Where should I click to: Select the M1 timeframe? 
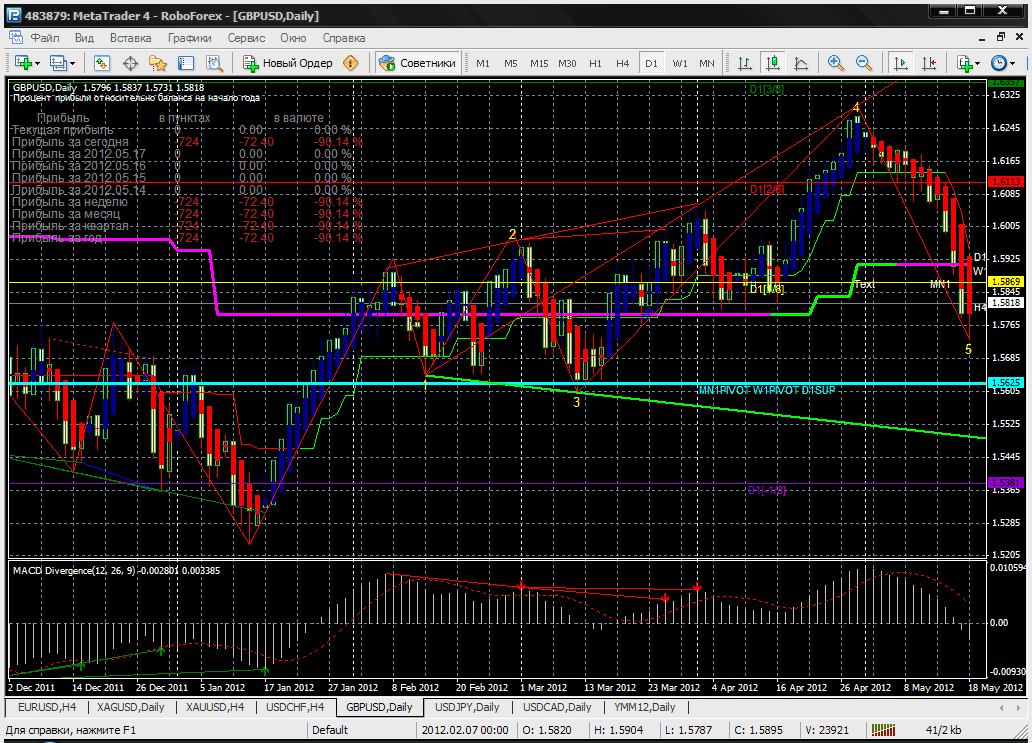[x=483, y=63]
